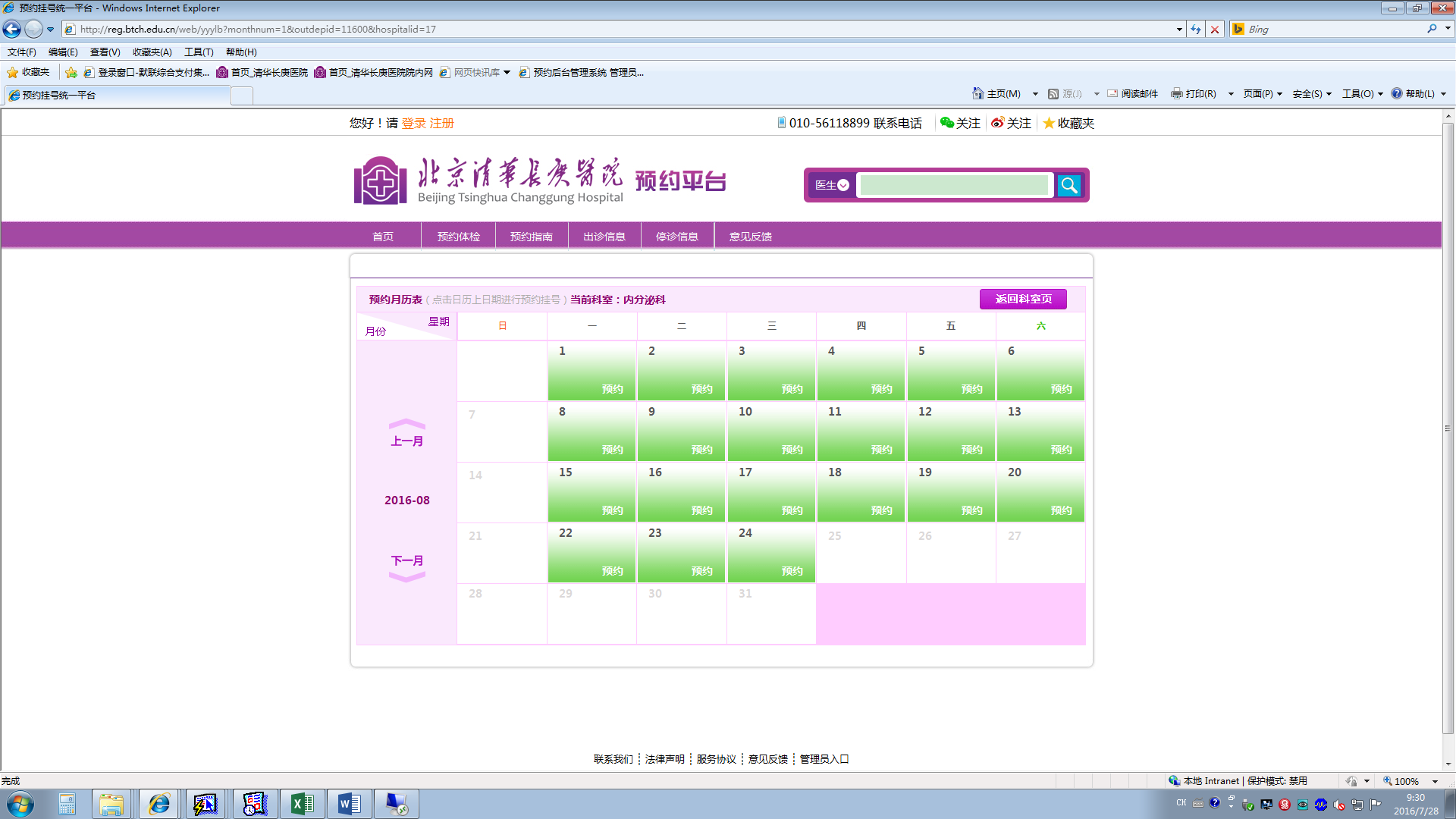Select the 出诊信息 navigation tab
The height and width of the screenshot is (819, 1456).
coord(604,237)
